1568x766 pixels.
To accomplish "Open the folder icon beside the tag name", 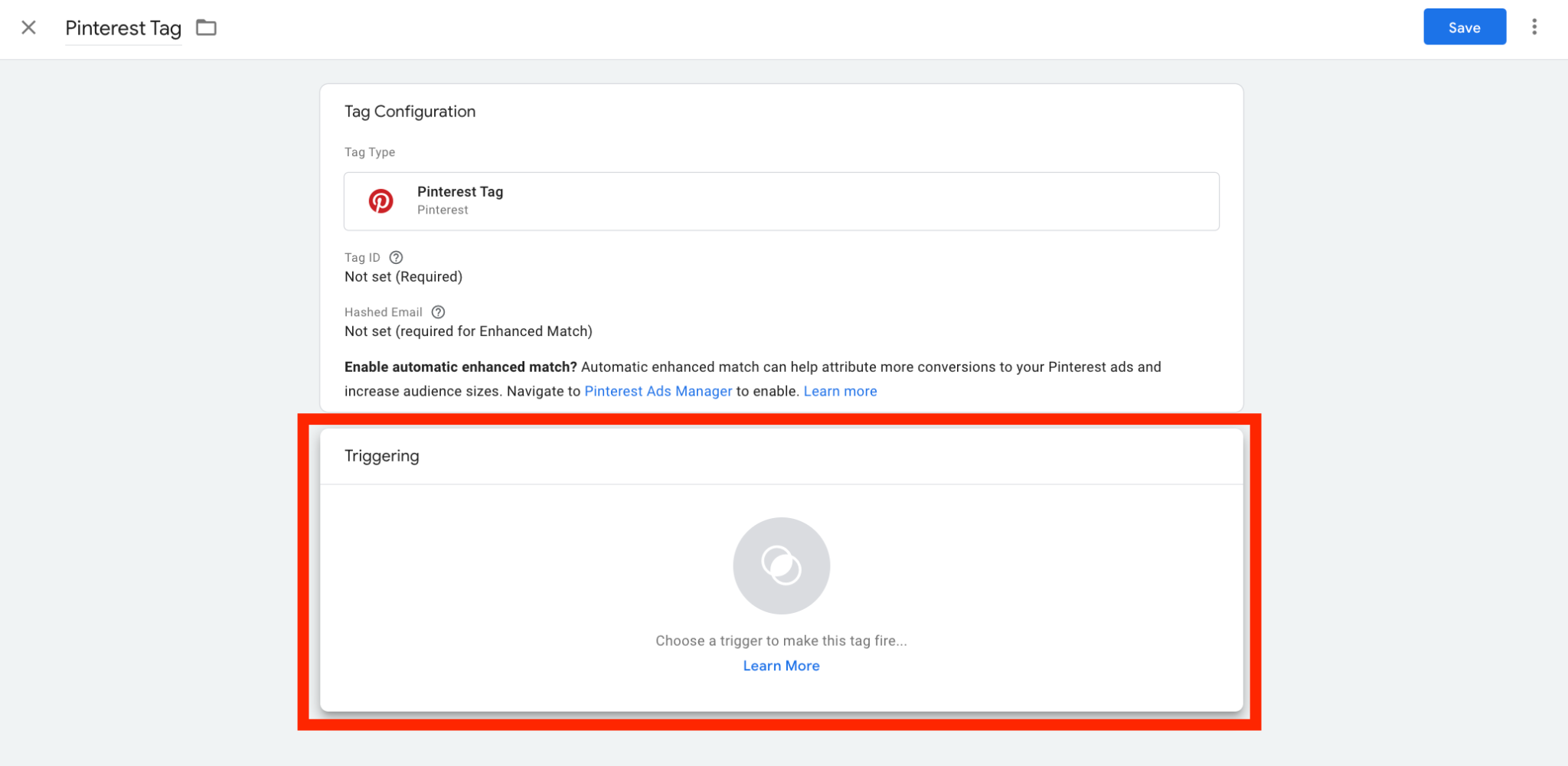I will [x=206, y=28].
